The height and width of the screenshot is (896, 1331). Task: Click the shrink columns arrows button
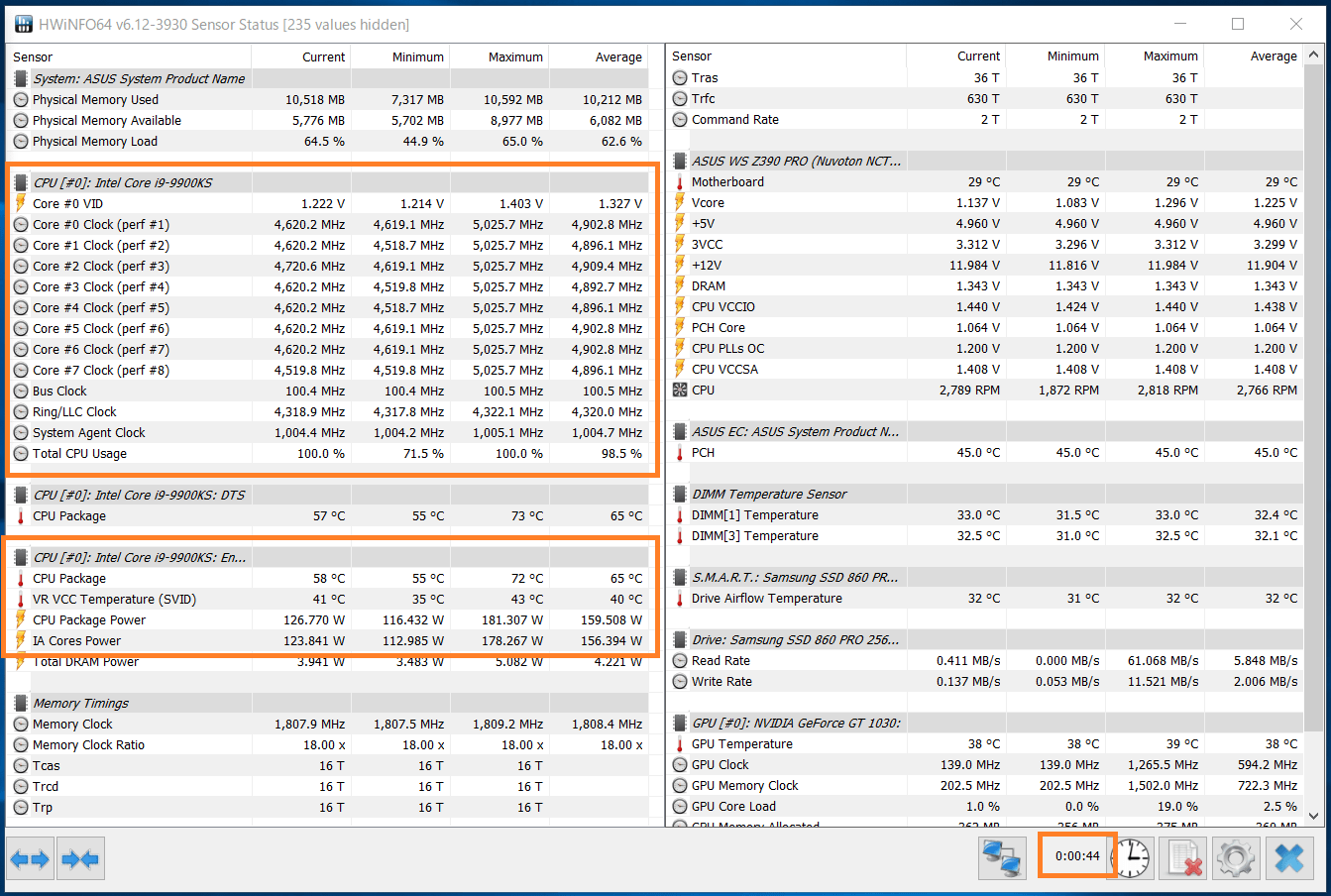coord(80,858)
